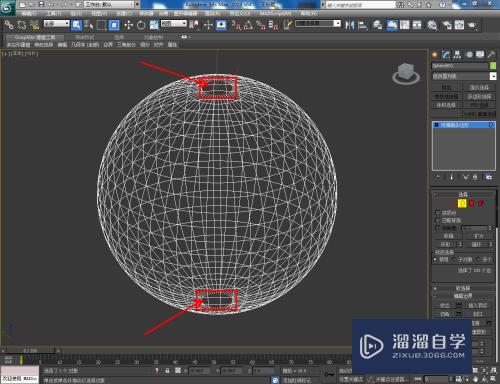500x384 pixels.
Task: Click the Mirror tool icon
Action: (349, 25)
